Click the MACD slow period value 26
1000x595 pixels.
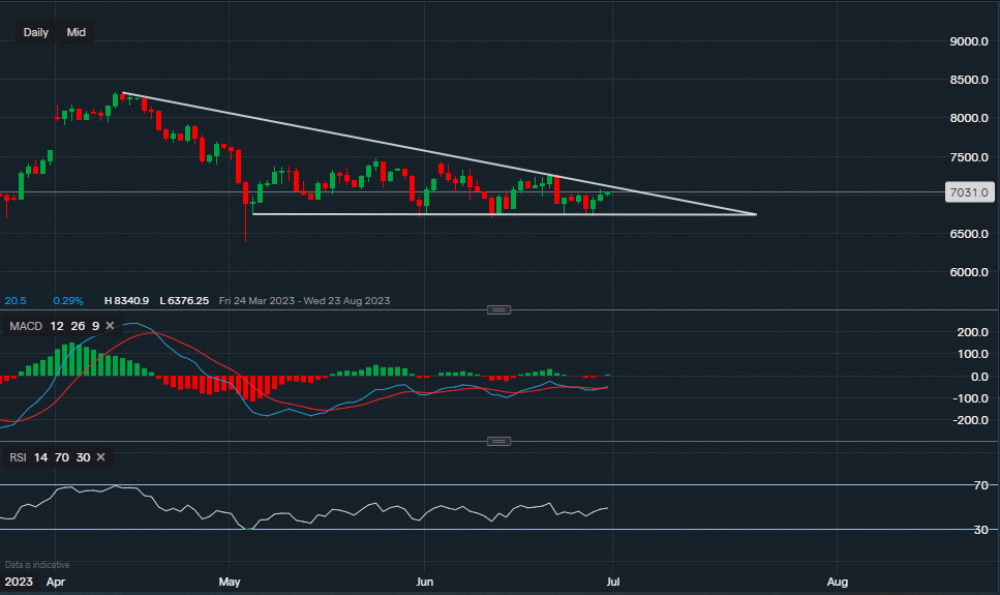[75, 326]
